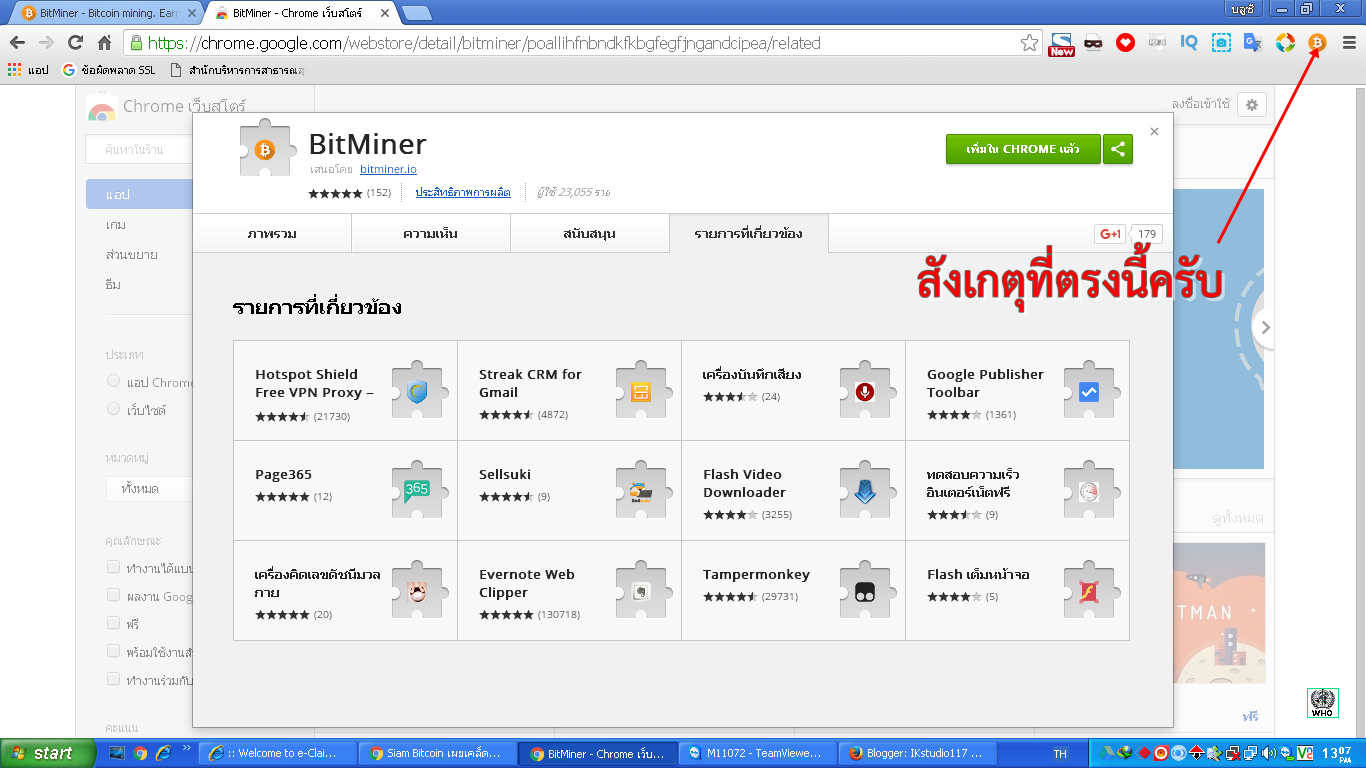
Task: Open the IQ extension in Chrome toolbar
Action: [1188, 43]
